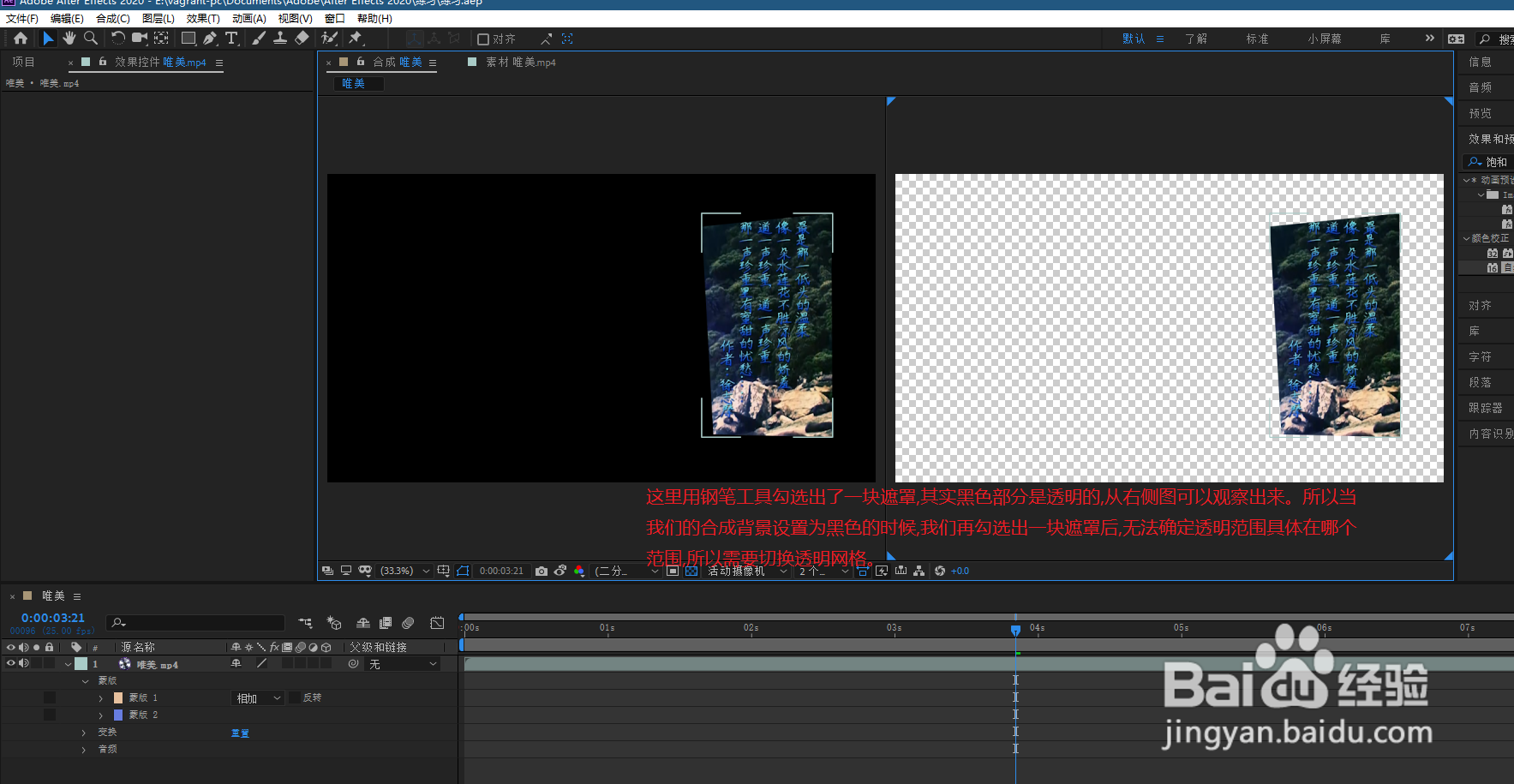Click the 蒙版 2 color swatch
Screen dimensions: 1514x784
pos(118,715)
